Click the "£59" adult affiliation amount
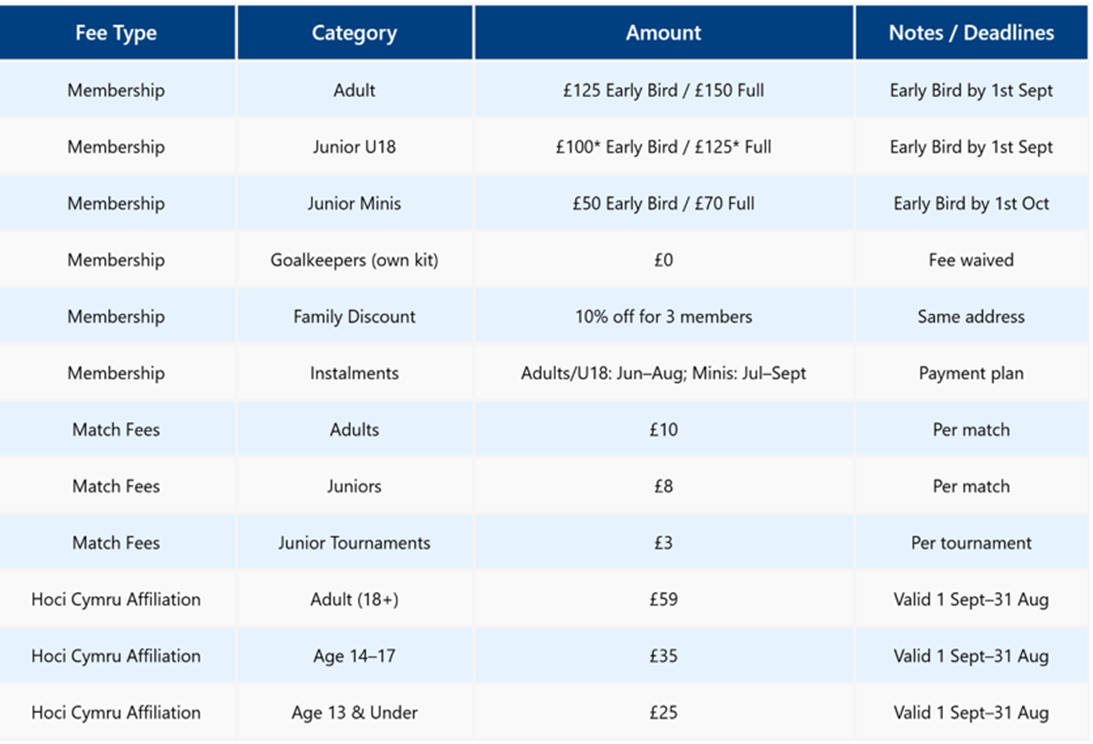The width and height of the screenshot is (1093, 744). [663, 600]
